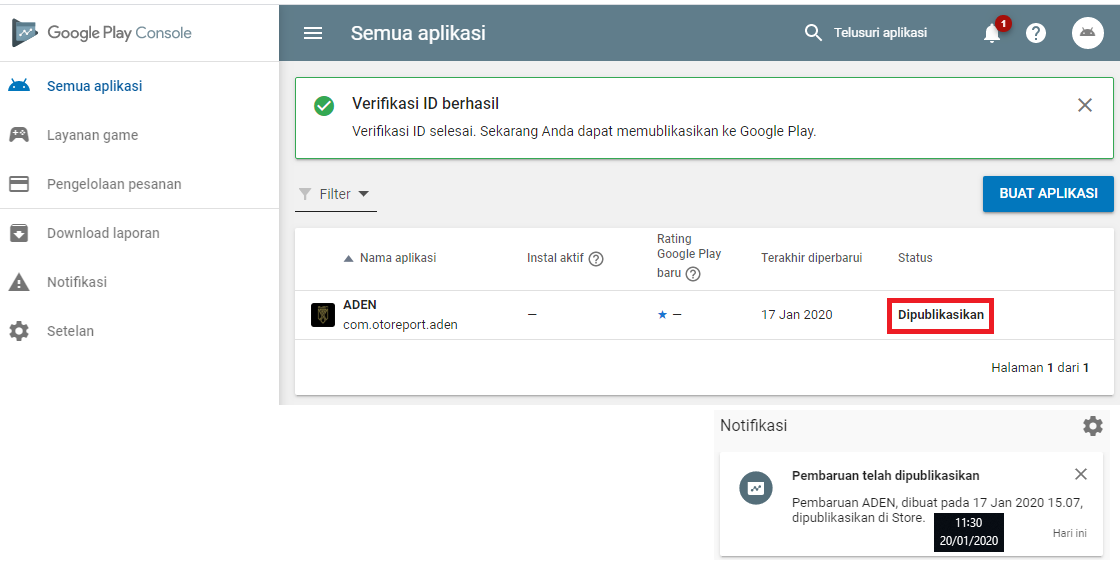Click the Instal aktif column header
Screen dimensions: 1120x580
(x=555, y=258)
